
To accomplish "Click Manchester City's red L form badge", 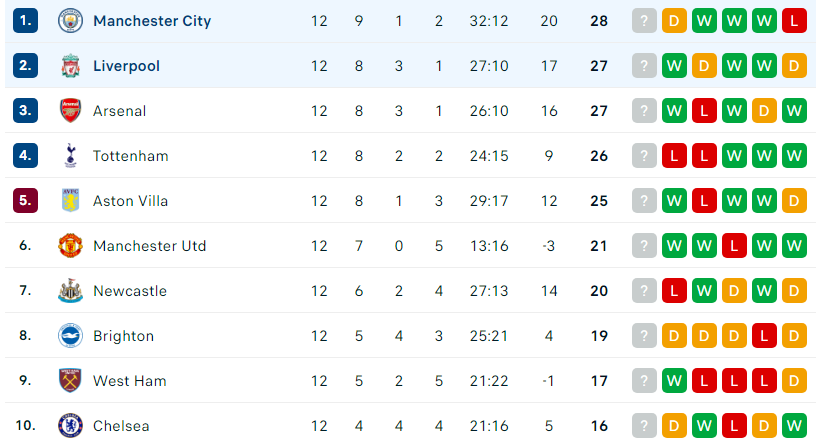I will [794, 21].
